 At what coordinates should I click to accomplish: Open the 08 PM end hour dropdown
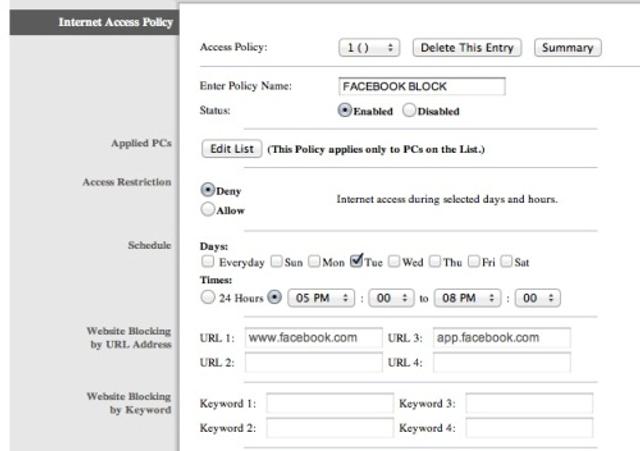point(466,298)
